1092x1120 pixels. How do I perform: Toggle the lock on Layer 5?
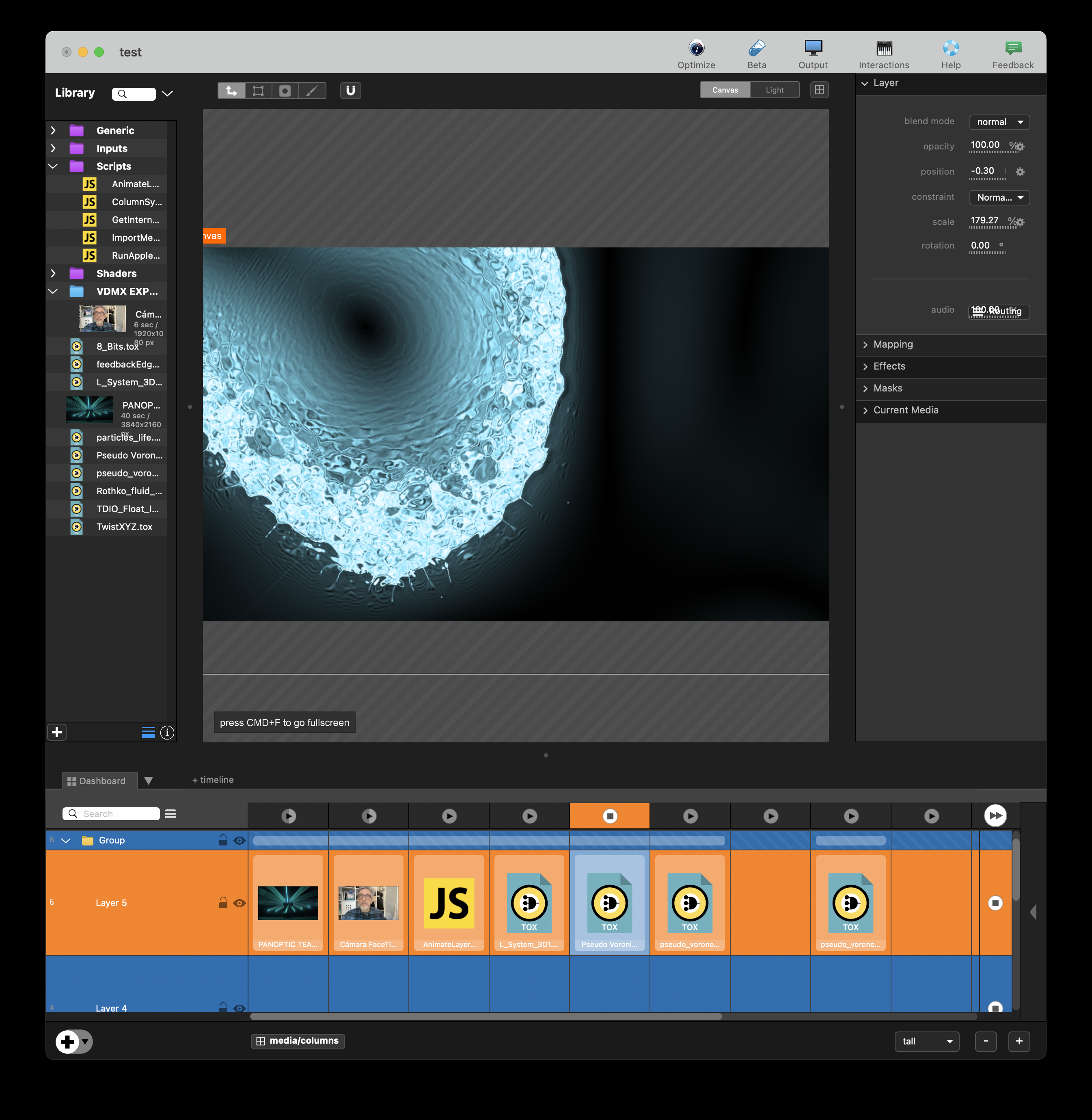point(223,903)
